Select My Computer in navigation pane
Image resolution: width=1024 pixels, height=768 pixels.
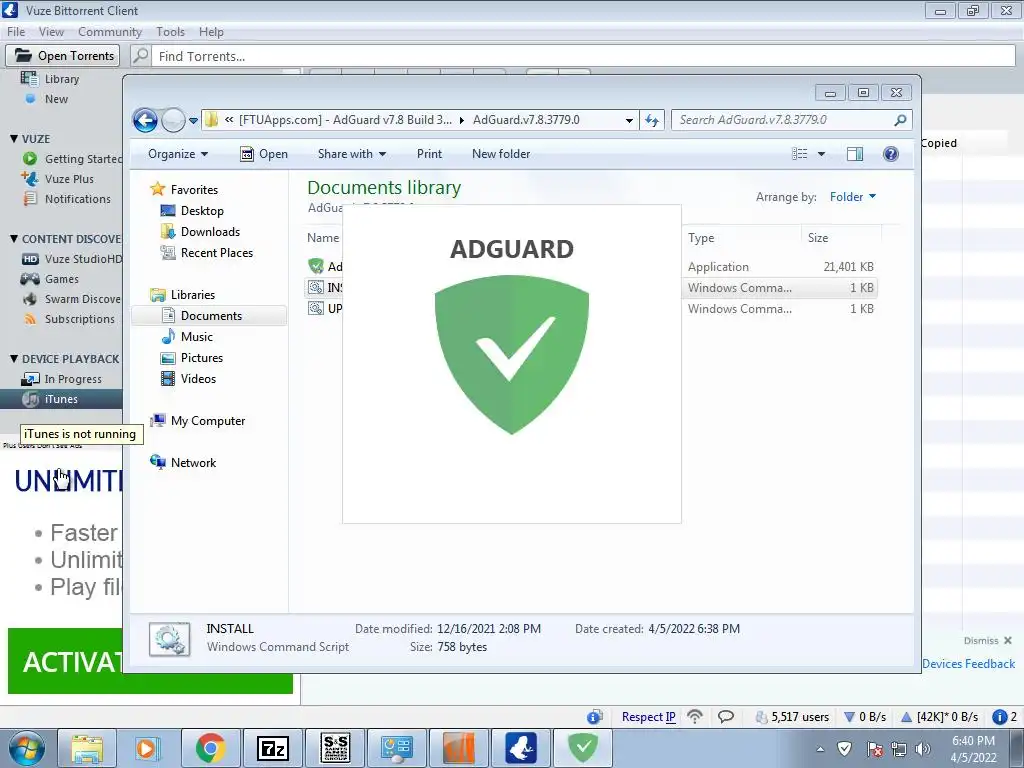198,421
